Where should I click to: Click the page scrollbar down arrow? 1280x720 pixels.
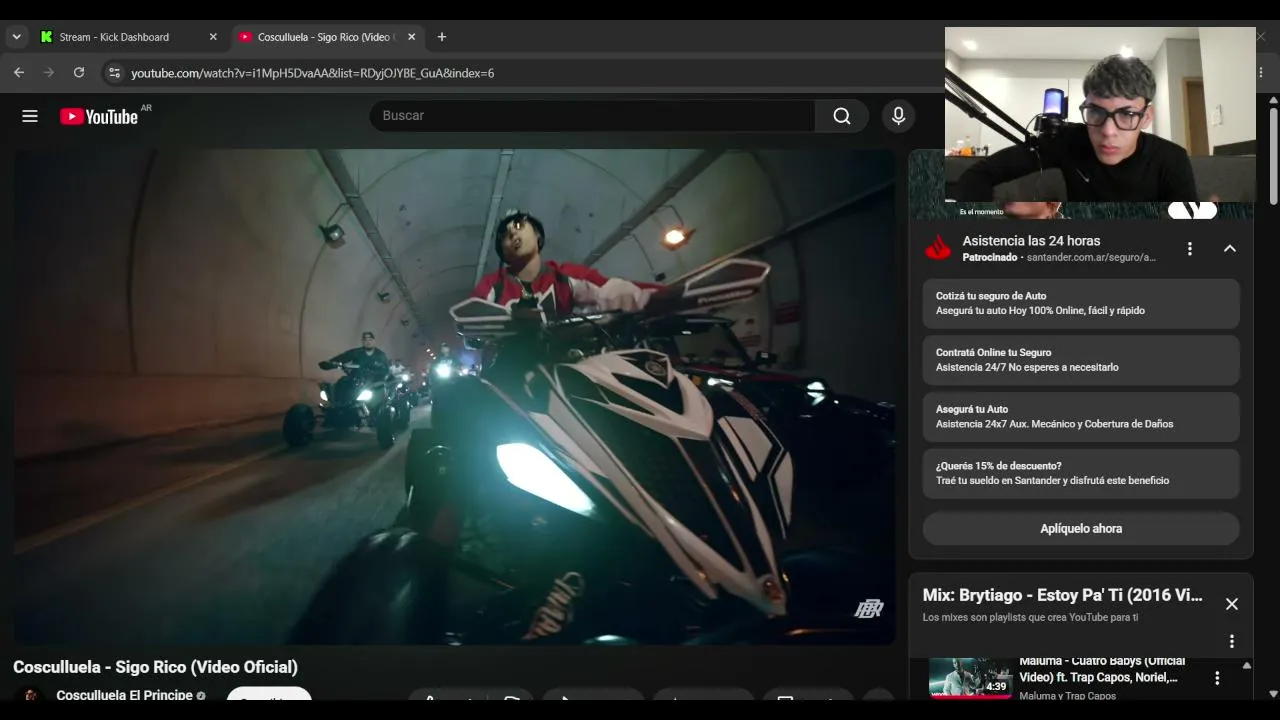(1273, 693)
